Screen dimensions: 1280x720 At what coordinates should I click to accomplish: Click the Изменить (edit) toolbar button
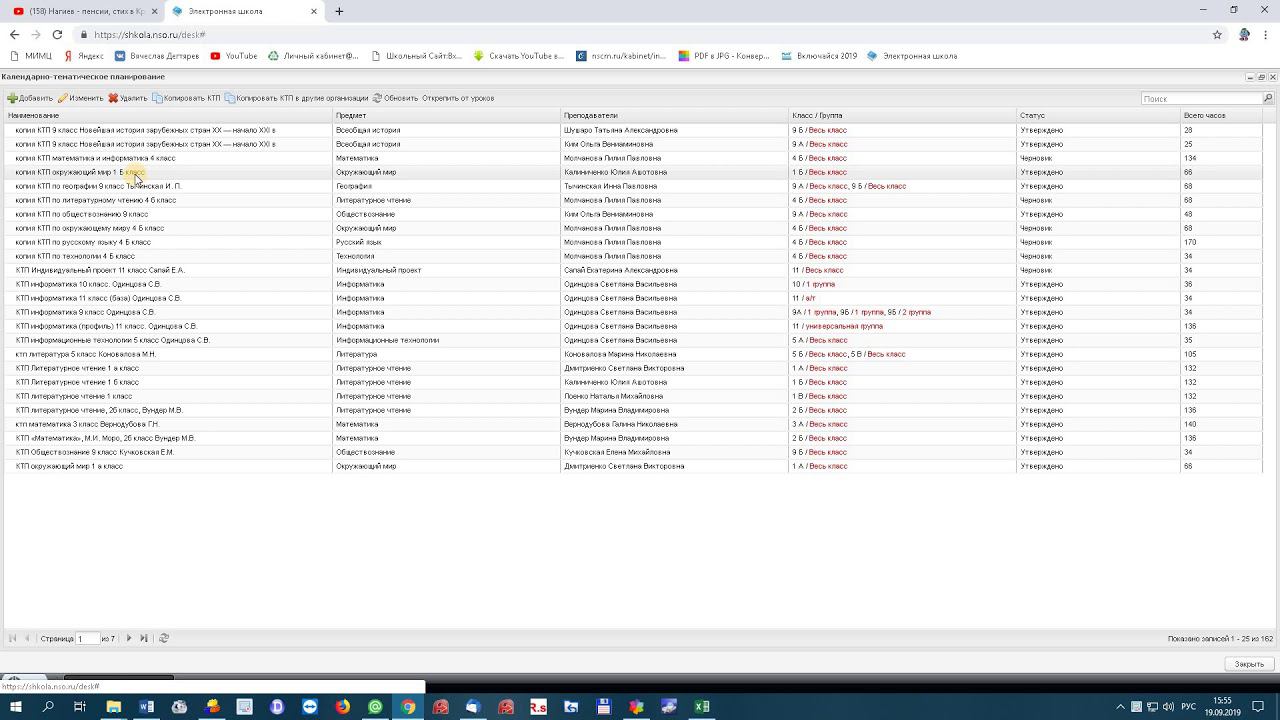80,98
